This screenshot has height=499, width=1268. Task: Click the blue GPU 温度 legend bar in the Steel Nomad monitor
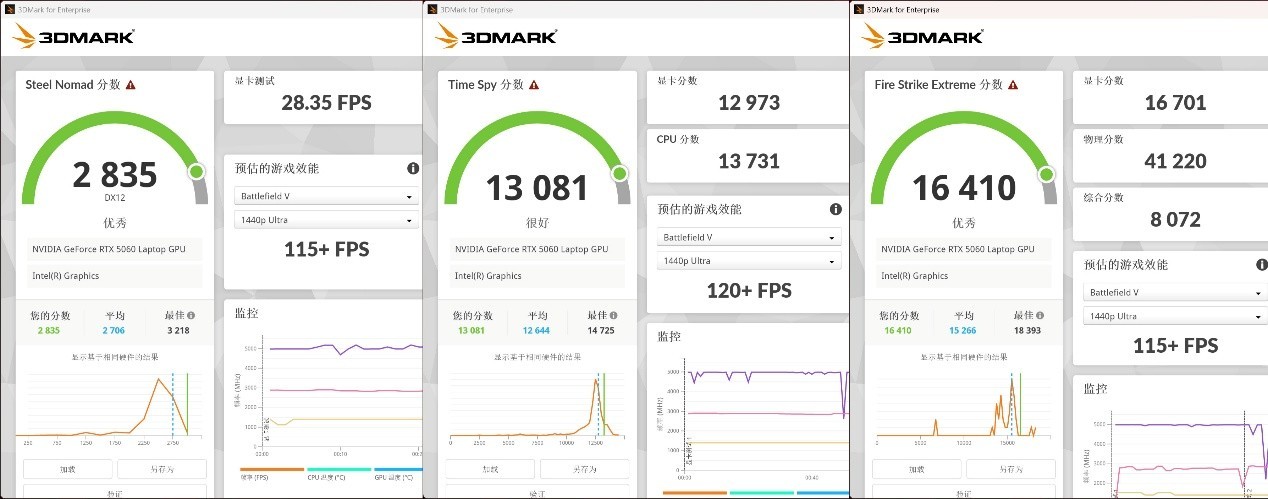coord(399,468)
